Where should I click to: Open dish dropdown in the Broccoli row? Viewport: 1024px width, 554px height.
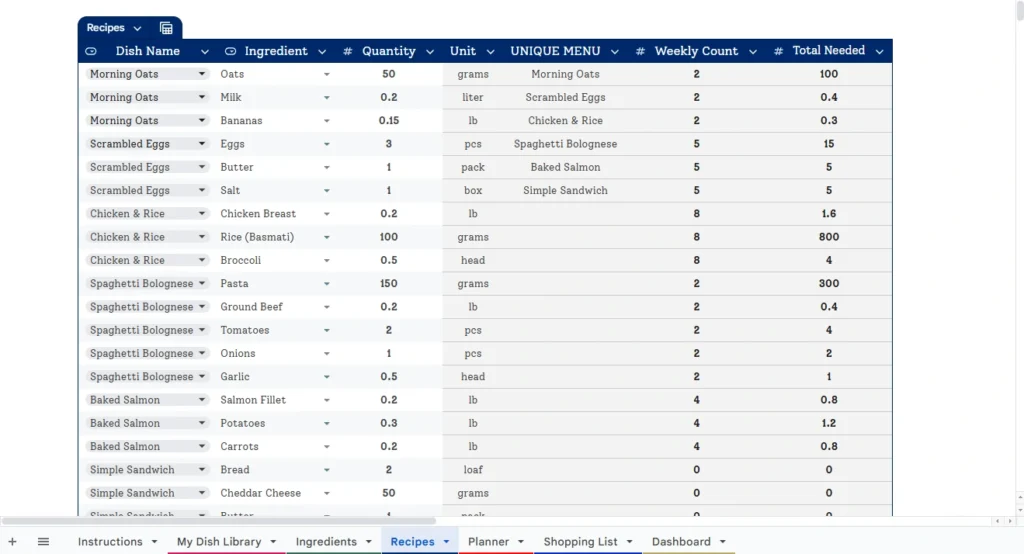pyautogui.click(x=202, y=260)
